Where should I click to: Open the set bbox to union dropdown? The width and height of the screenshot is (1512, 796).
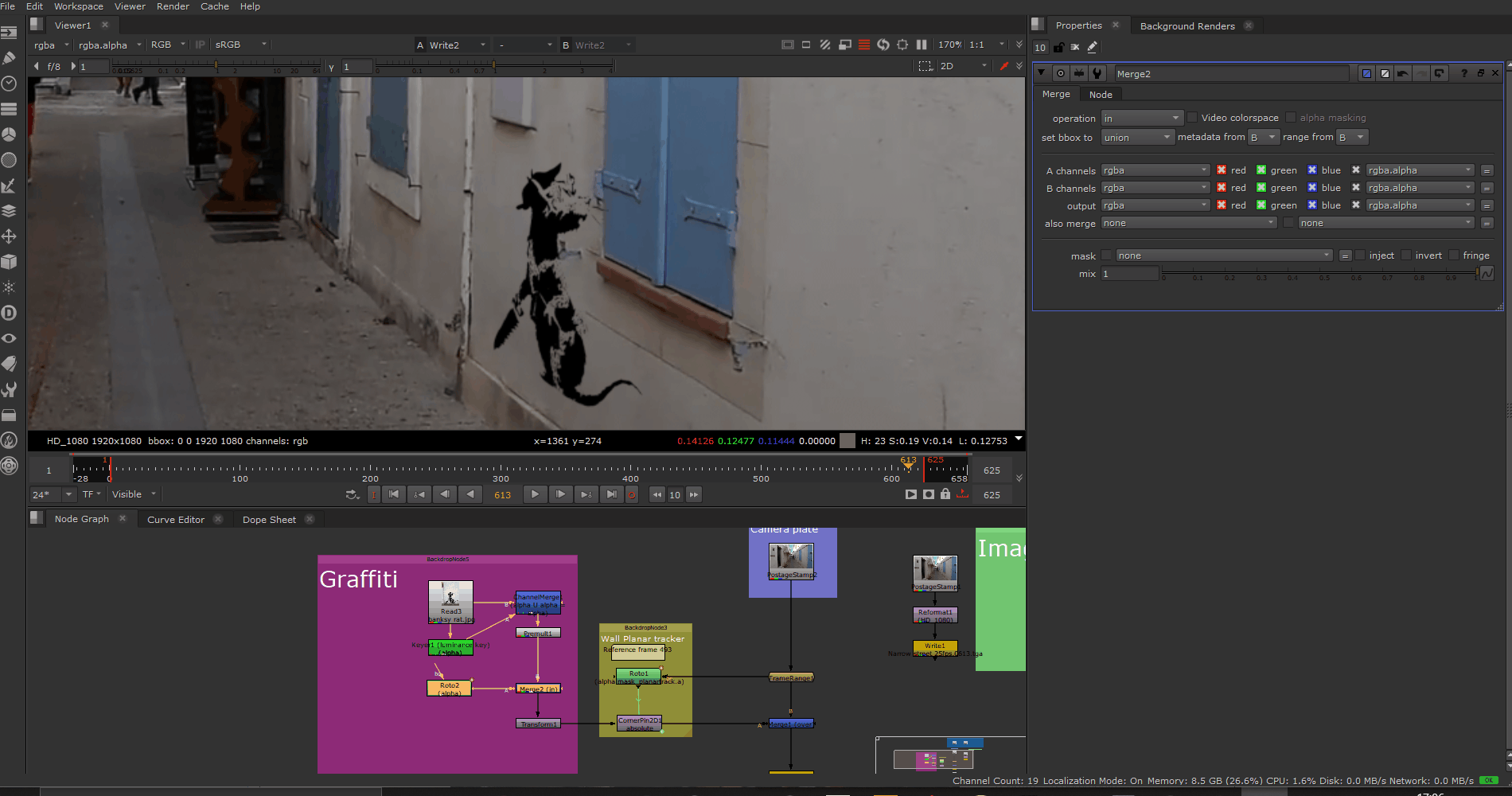pyautogui.click(x=1137, y=138)
